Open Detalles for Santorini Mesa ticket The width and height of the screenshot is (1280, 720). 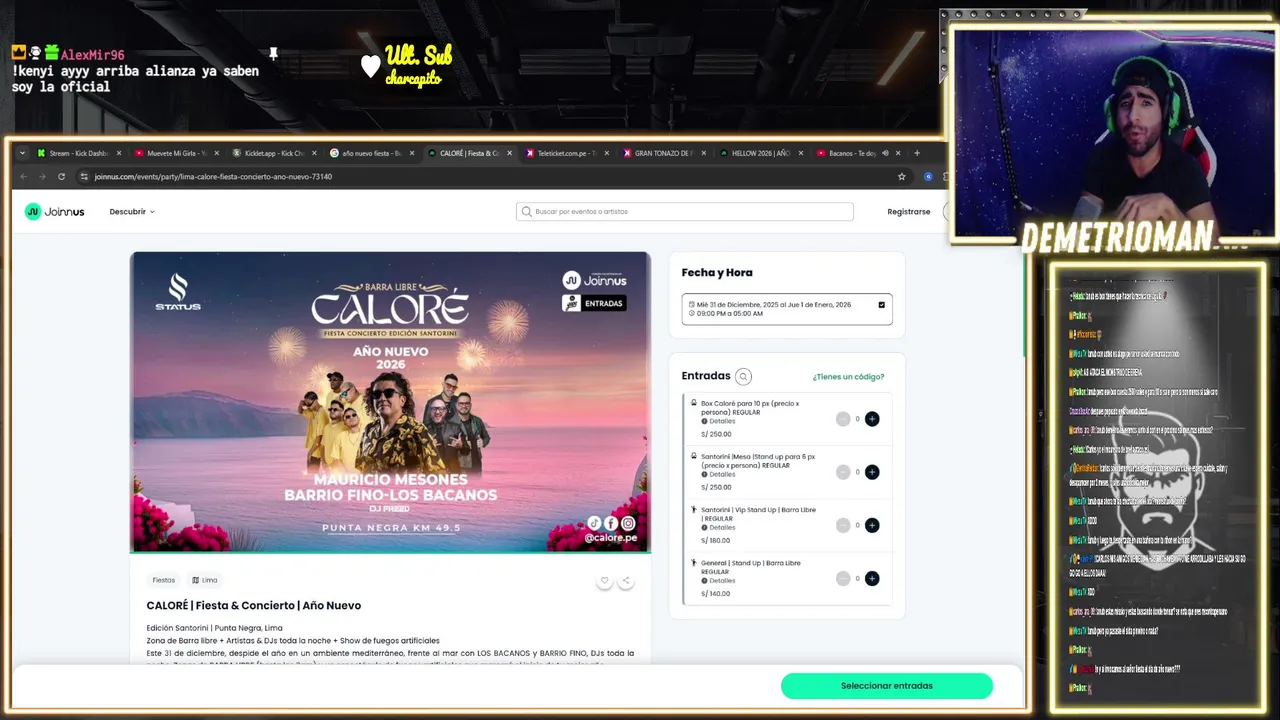coord(718,474)
